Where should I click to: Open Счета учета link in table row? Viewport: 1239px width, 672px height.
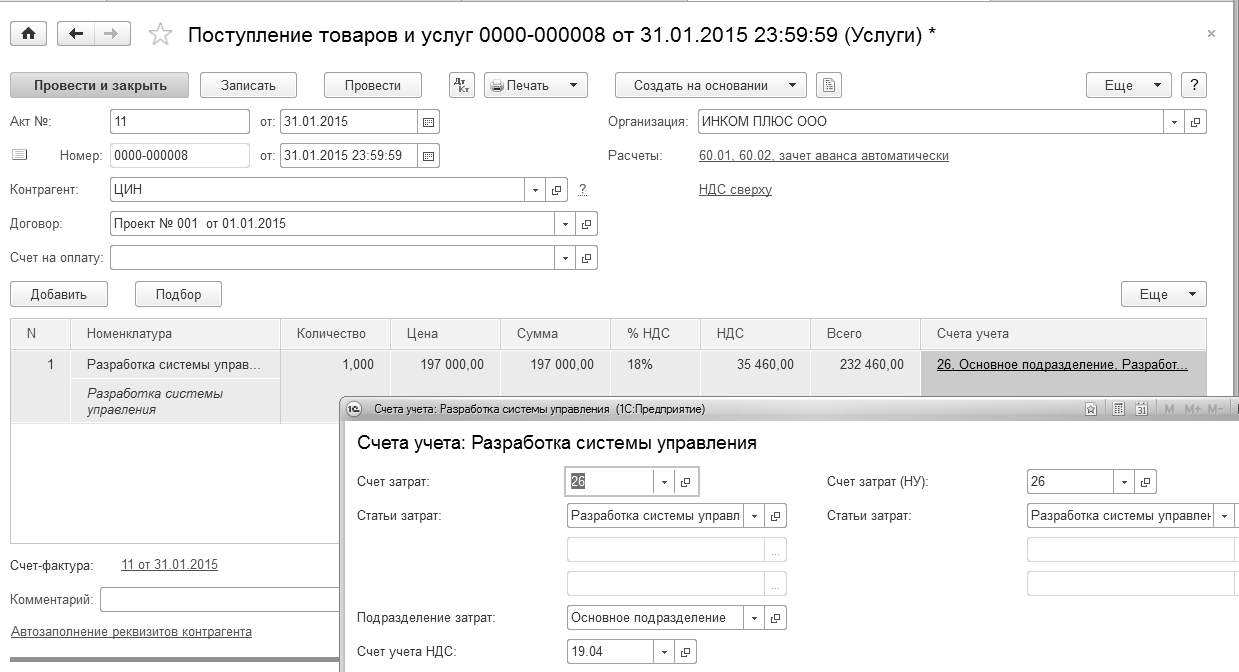pyautogui.click(x=1062, y=365)
